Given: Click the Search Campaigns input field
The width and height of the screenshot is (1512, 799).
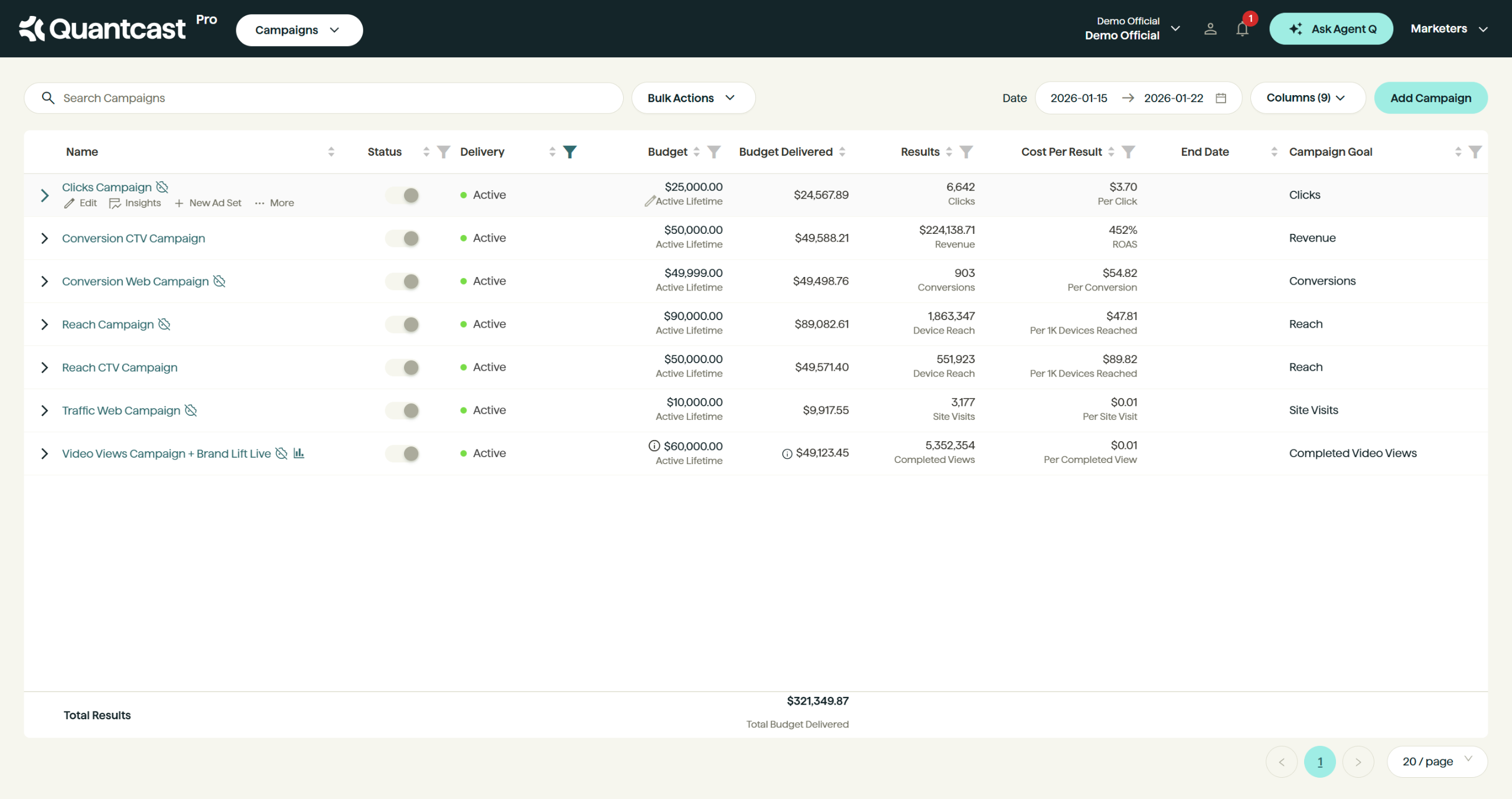Looking at the screenshot, I should 331,98.
